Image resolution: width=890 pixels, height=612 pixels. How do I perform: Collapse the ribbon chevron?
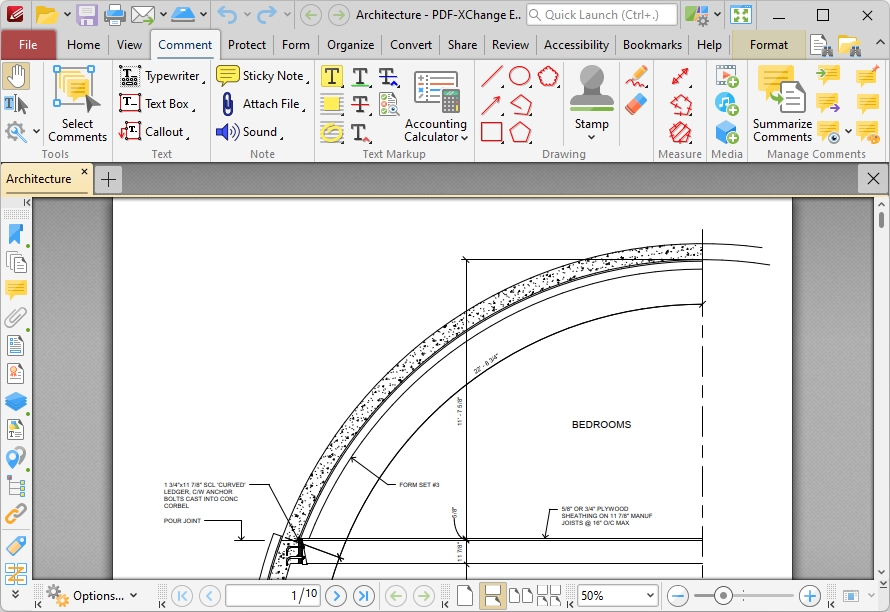(x=879, y=43)
